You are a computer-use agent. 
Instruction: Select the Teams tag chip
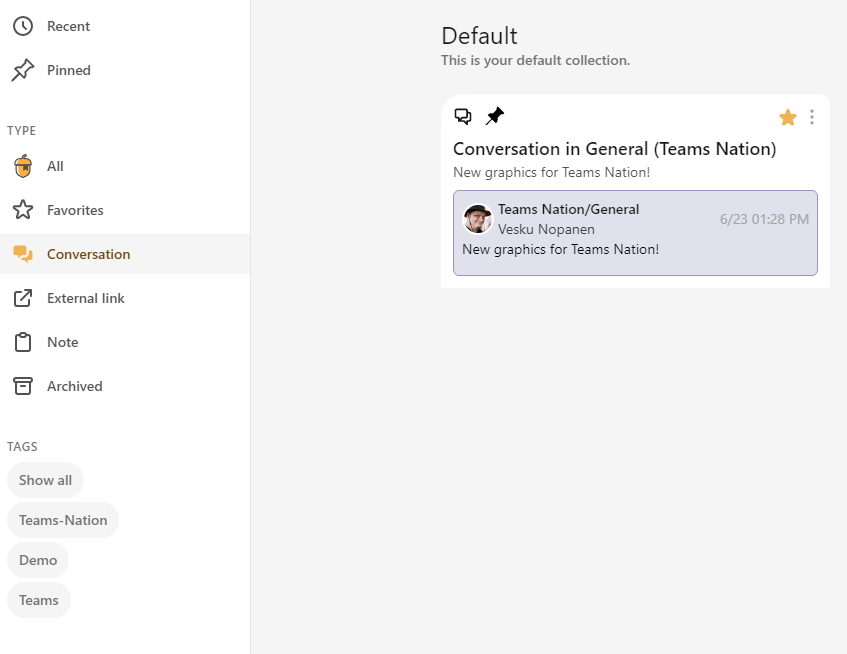[x=39, y=600]
